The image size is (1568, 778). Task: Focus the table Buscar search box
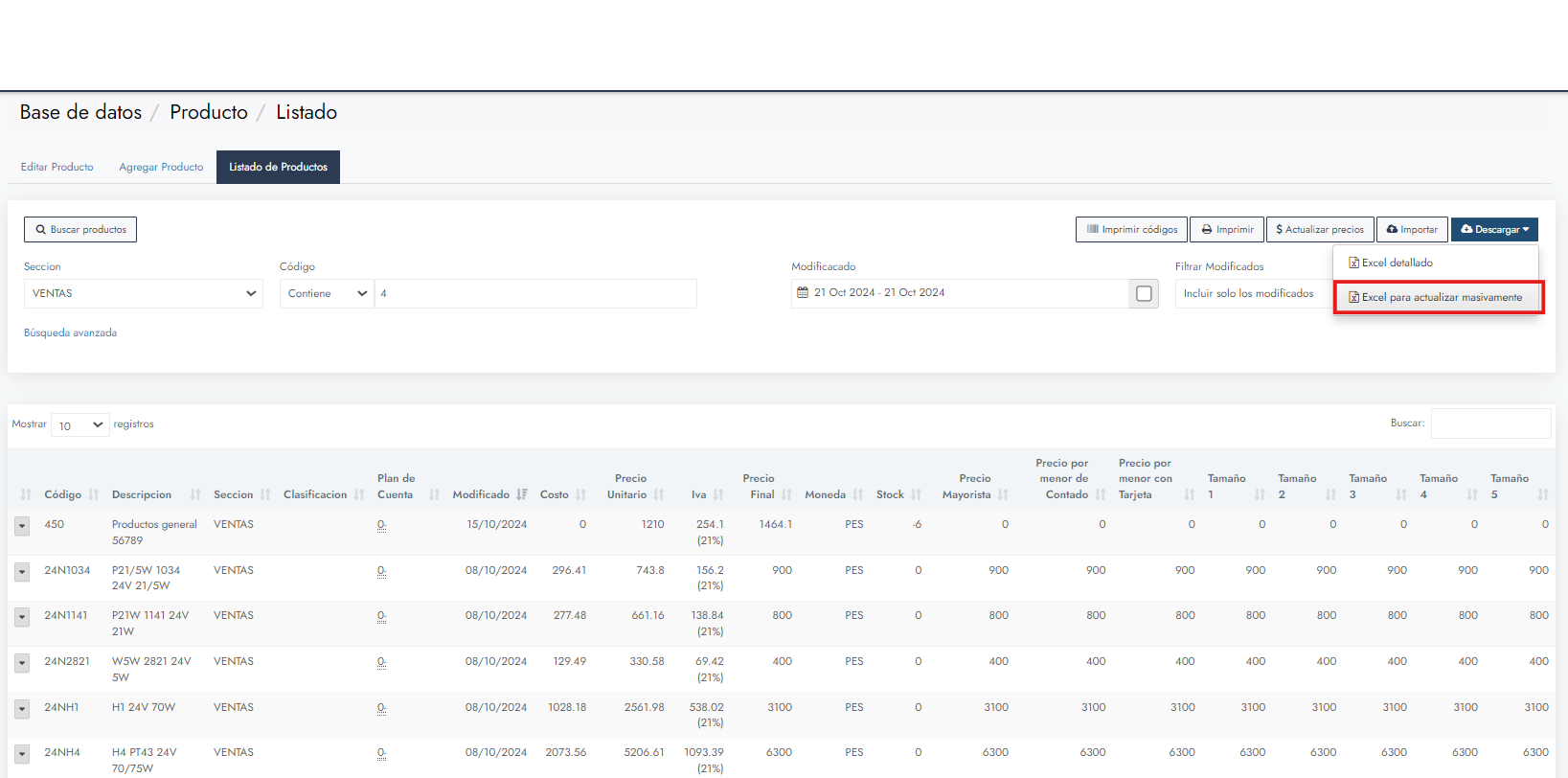coord(1490,423)
